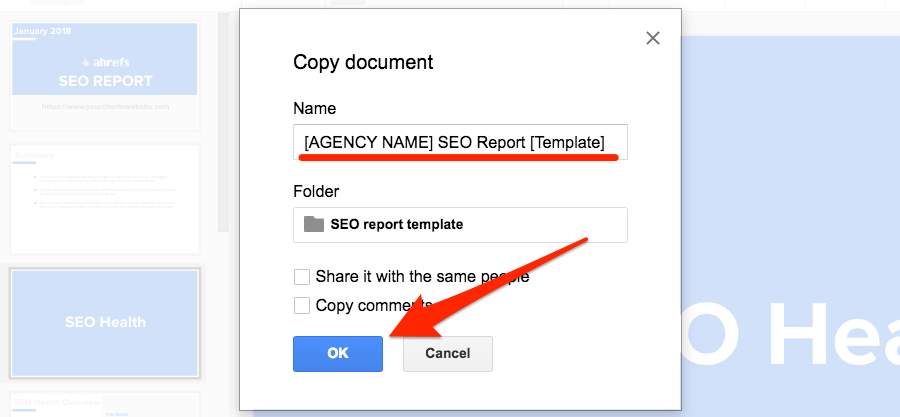Open the SEO report template folder picker

click(x=460, y=224)
